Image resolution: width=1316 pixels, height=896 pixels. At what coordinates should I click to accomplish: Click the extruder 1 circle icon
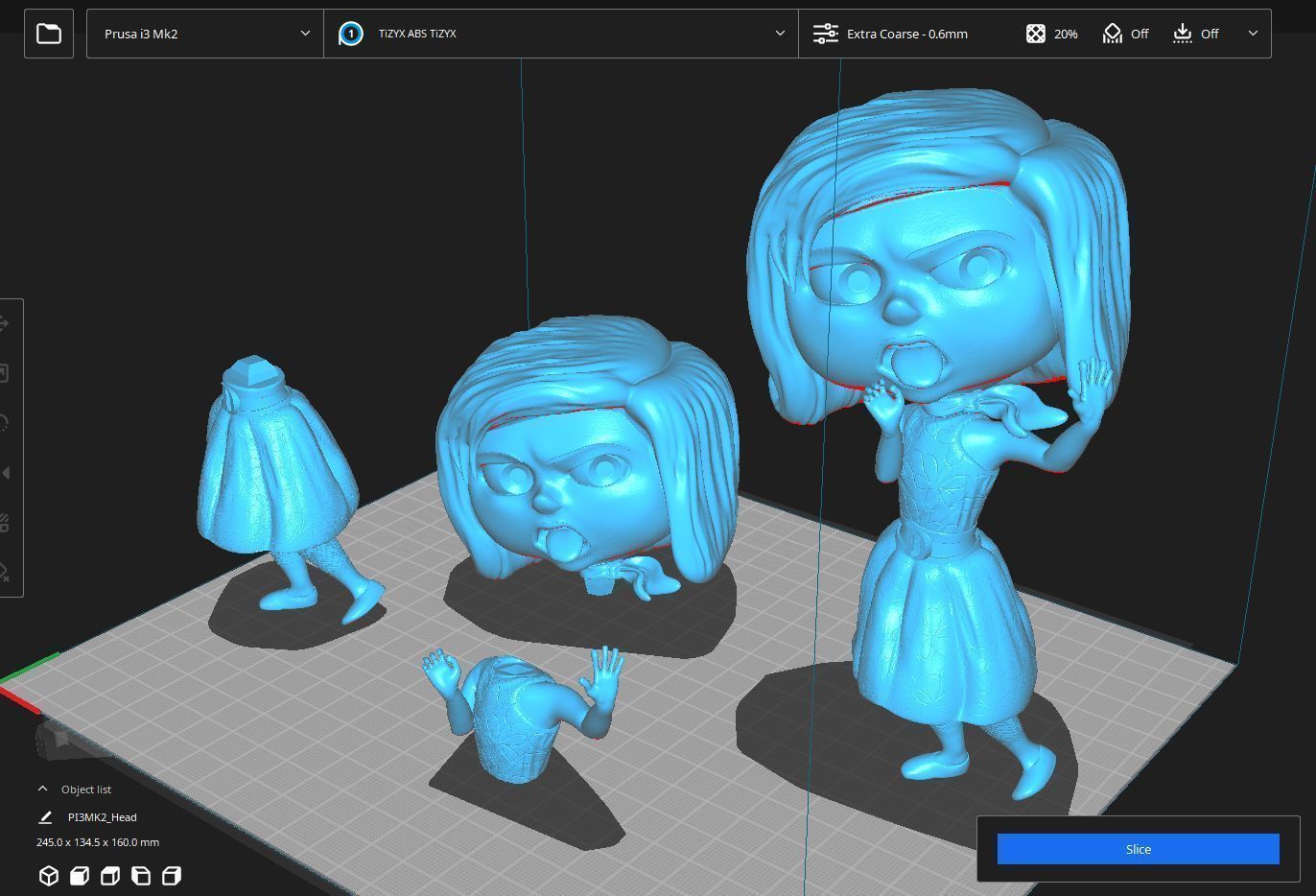tap(351, 34)
